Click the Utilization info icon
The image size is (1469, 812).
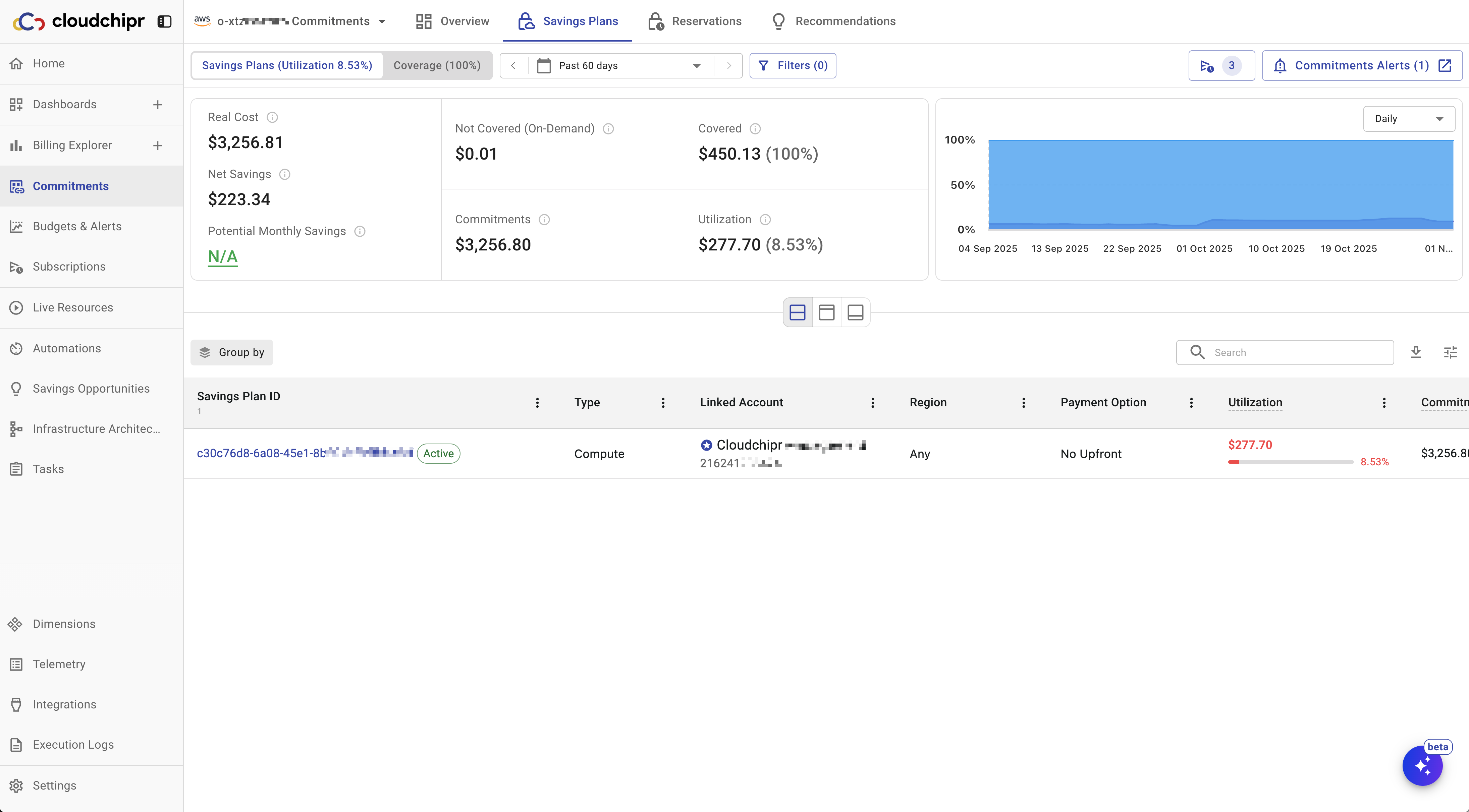coord(765,220)
